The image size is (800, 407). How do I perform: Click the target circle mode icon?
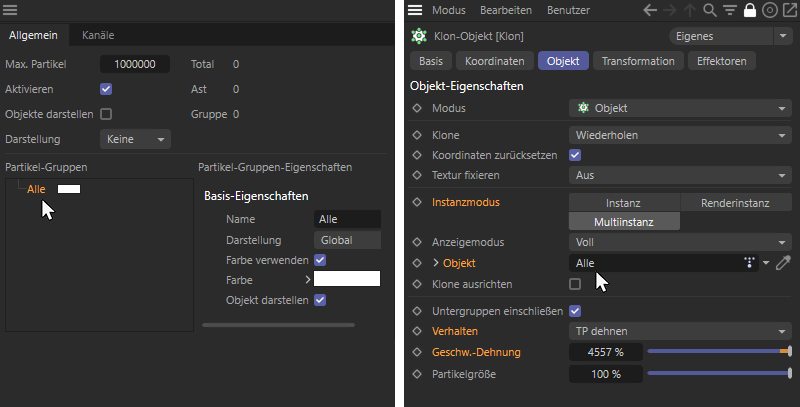pyautogui.click(x=769, y=10)
